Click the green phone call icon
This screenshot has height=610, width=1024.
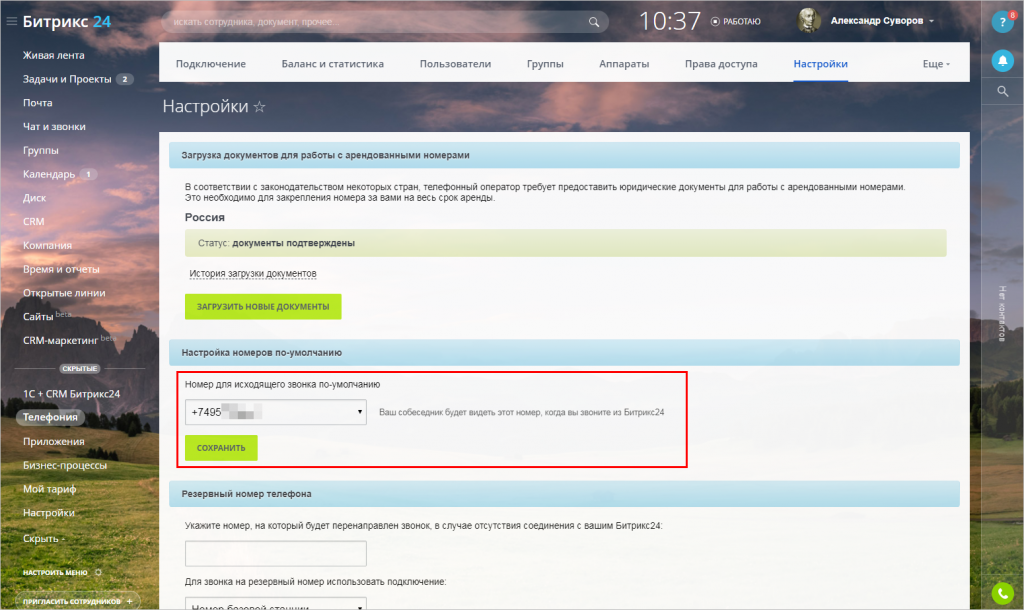[x=1003, y=593]
